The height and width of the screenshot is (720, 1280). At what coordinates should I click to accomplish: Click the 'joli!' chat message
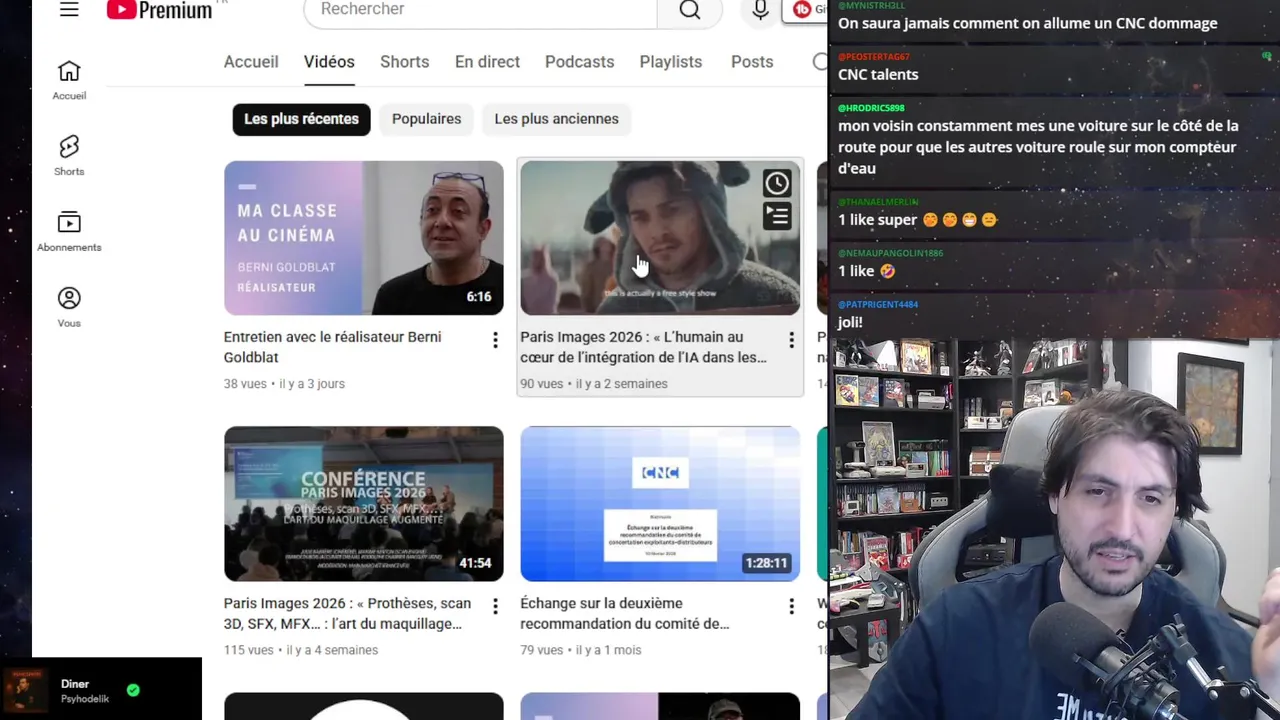tap(850, 322)
